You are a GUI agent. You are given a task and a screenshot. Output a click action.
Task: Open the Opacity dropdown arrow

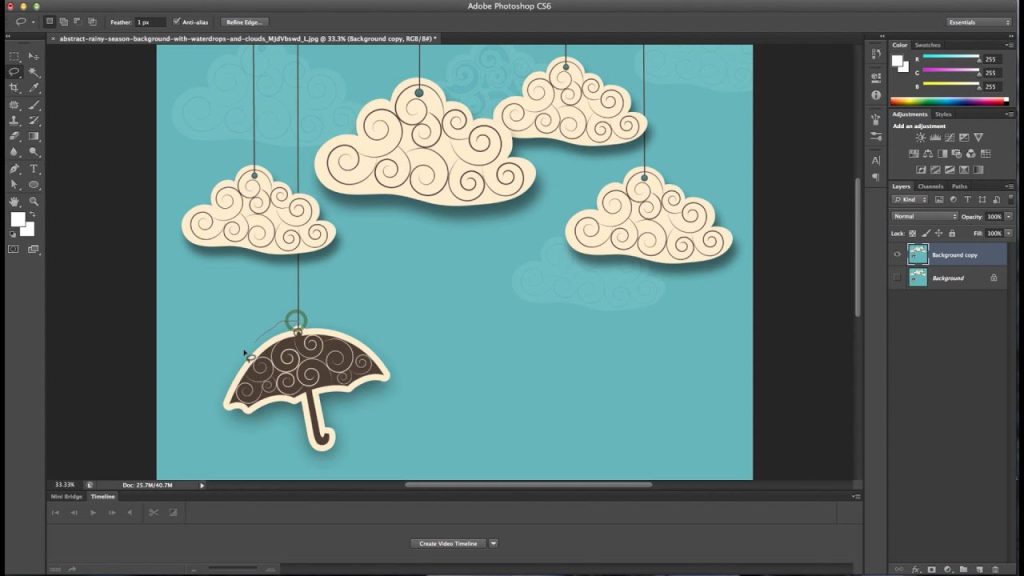(x=1008, y=215)
